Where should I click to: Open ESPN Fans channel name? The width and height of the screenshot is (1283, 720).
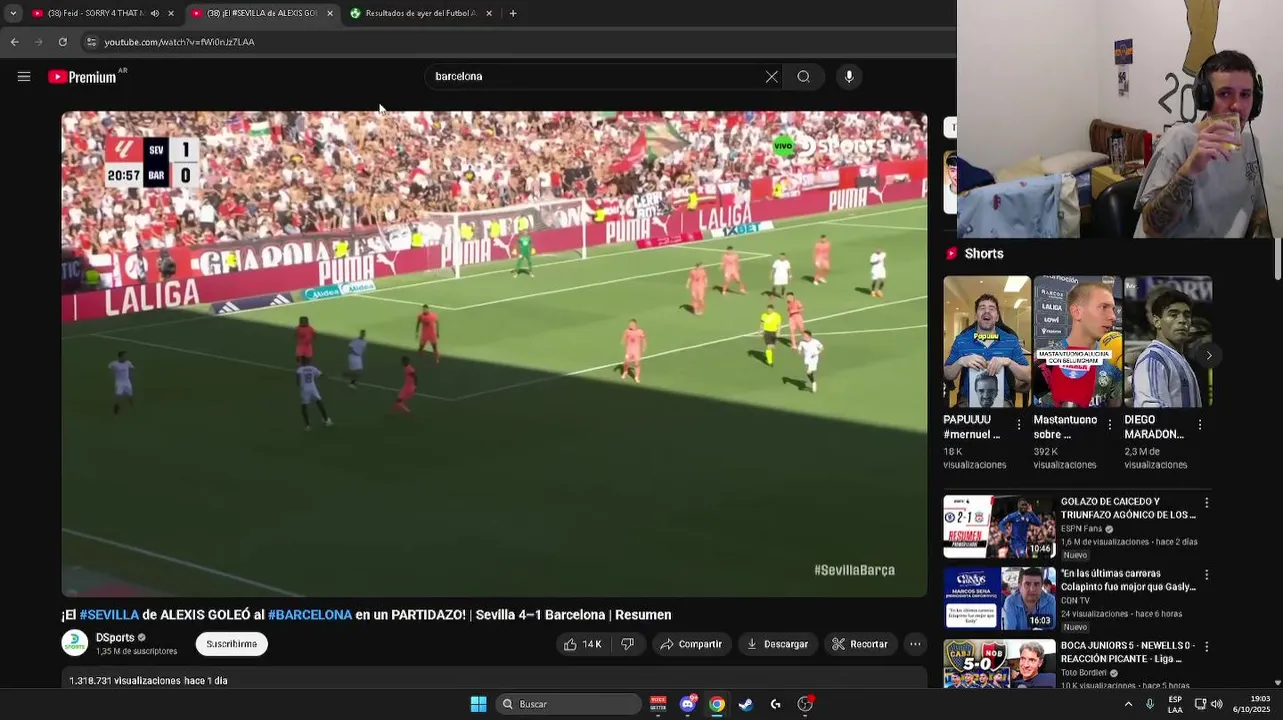(x=1081, y=529)
